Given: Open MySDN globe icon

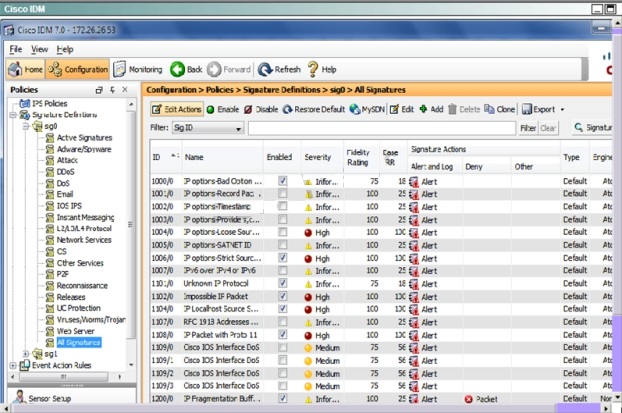Looking at the screenshot, I should (355, 109).
